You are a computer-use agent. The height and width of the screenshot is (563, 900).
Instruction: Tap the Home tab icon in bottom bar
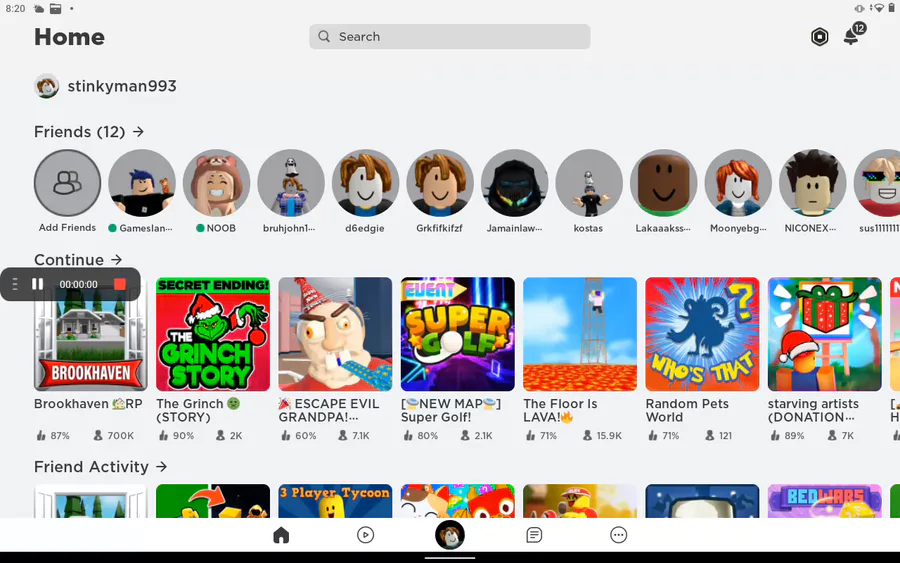point(281,535)
